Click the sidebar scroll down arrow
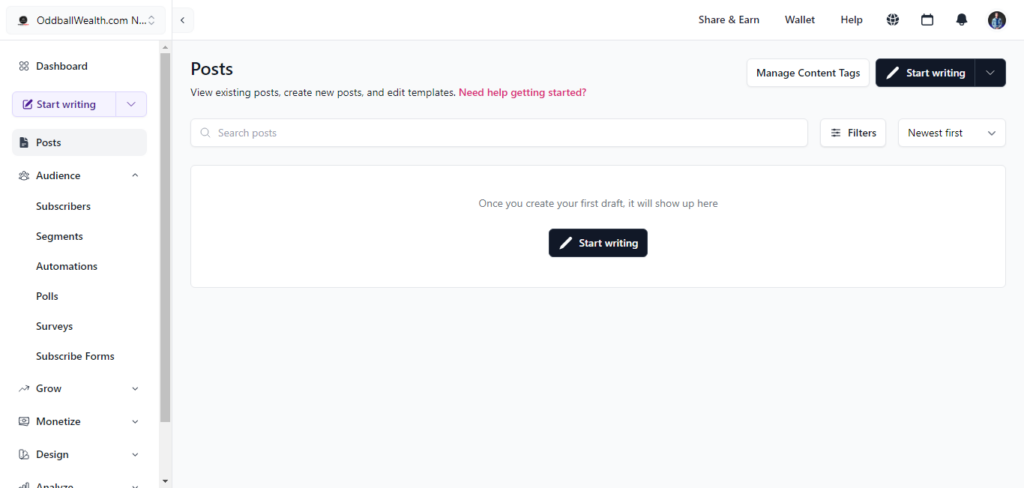 click(x=165, y=481)
